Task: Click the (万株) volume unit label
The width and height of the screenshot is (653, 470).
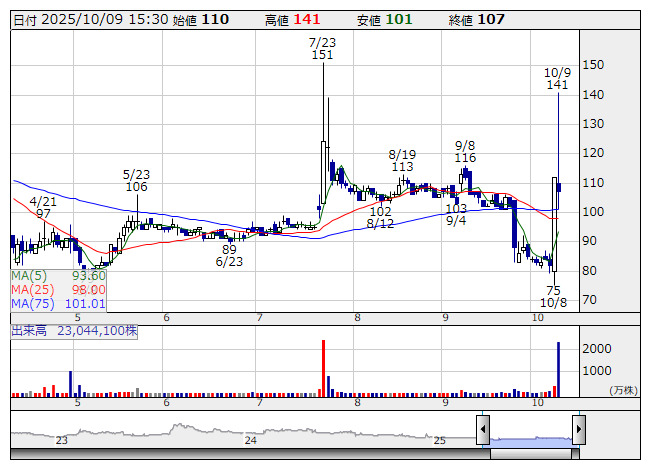Action: click(623, 390)
